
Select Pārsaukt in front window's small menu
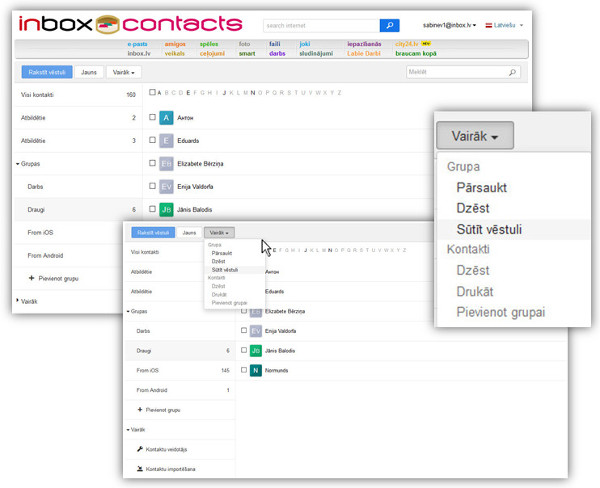coord(222,253)
